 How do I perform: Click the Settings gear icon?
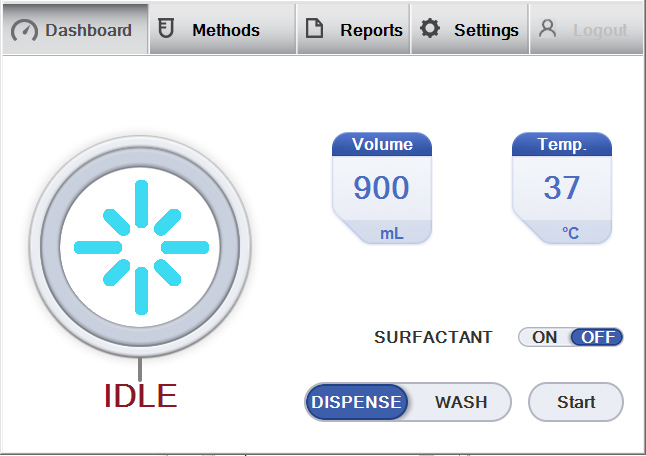tap(430, 29)
